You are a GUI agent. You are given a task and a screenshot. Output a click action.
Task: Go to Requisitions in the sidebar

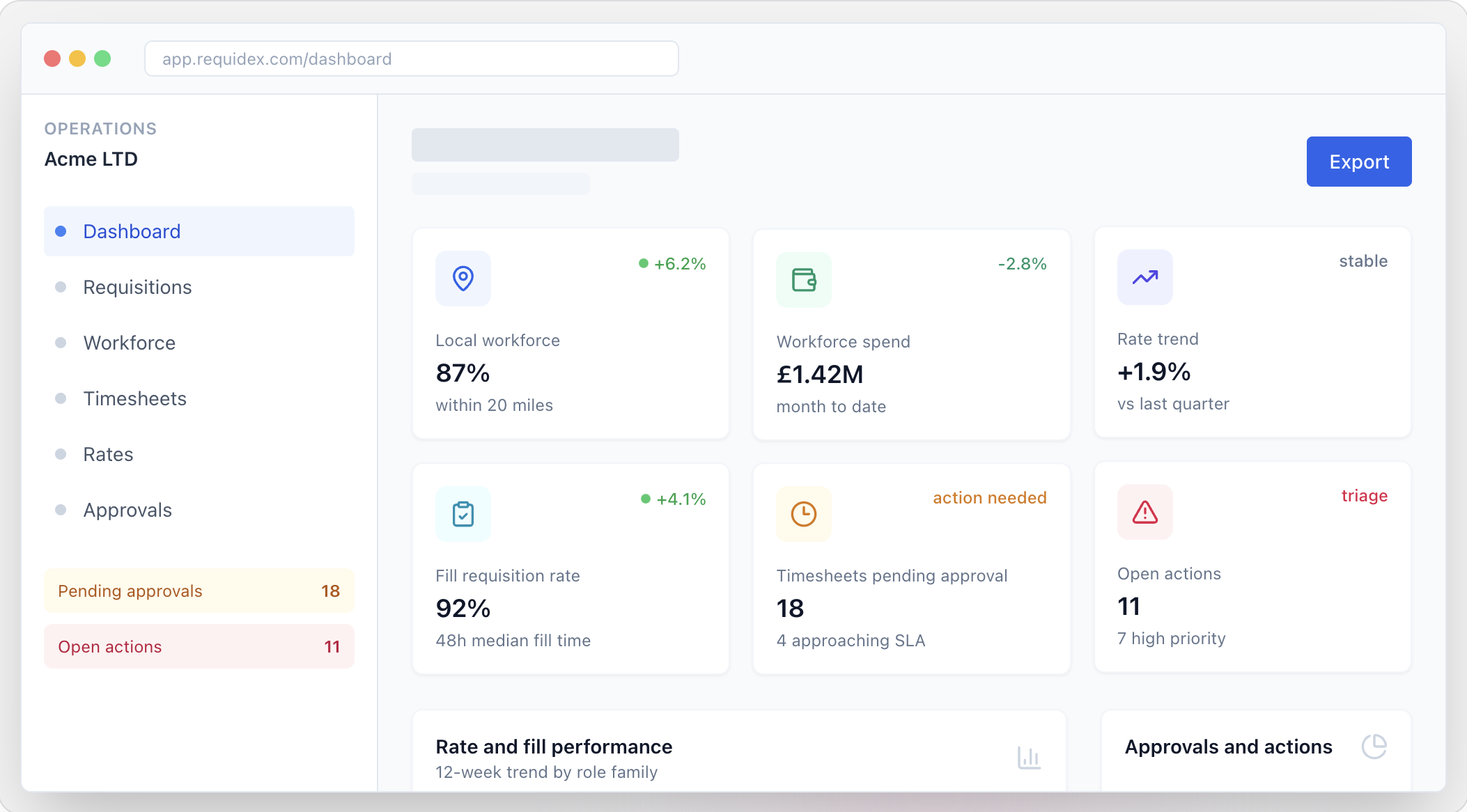tap(199, 287)
